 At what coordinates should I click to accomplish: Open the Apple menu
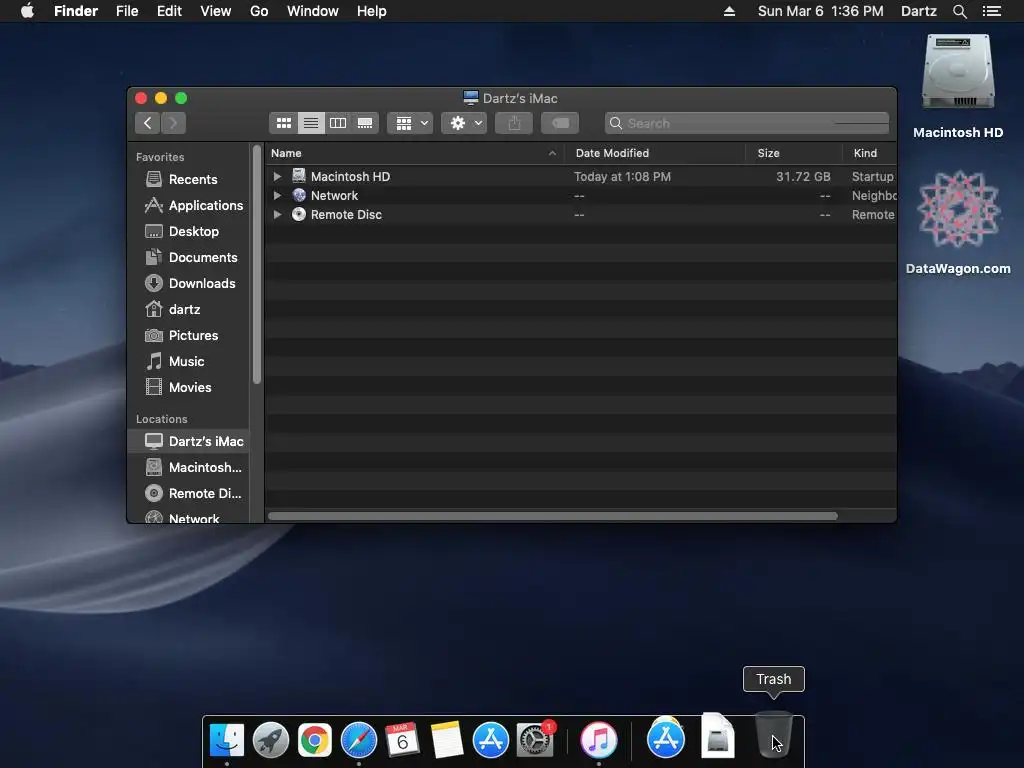tap(27, 11)
